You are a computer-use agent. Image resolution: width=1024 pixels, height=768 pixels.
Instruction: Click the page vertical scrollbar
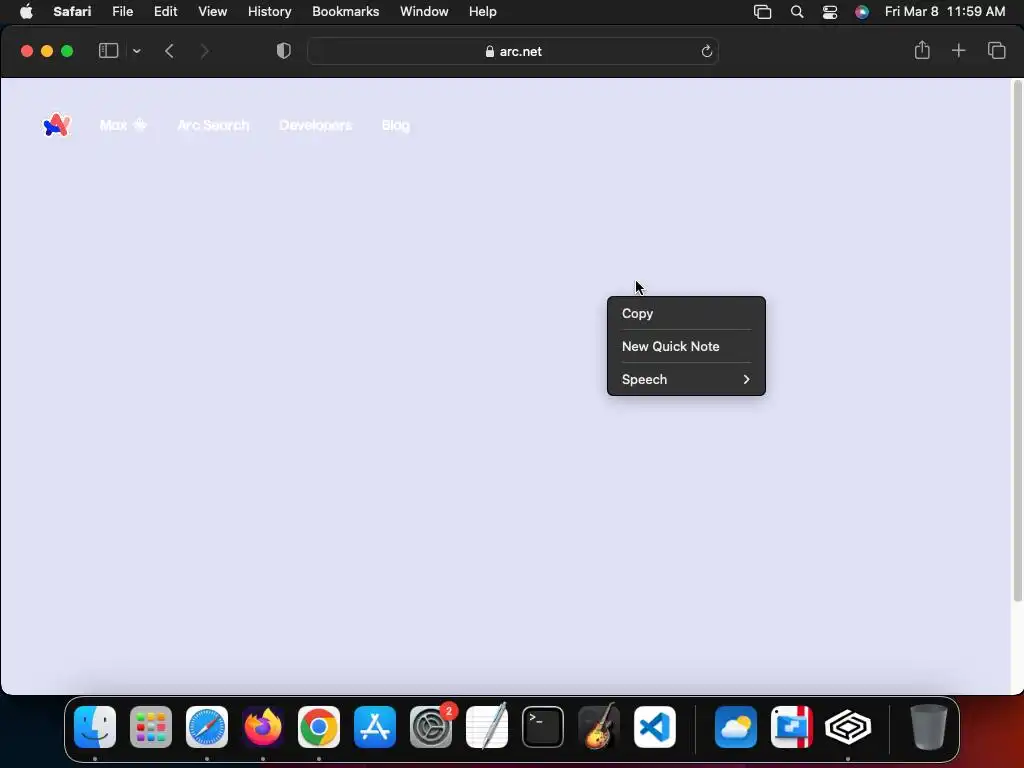(1017, 341)
